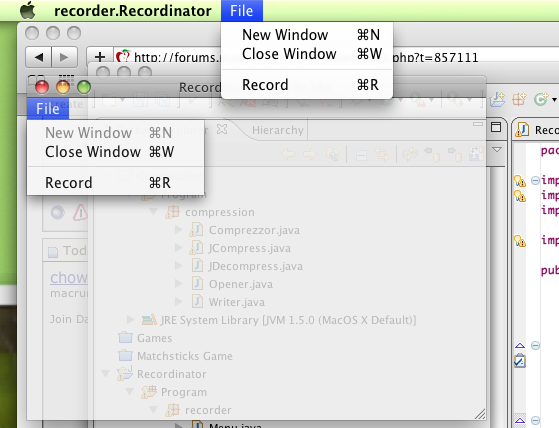Expand Opener.java in the tree
559x428 pixels.
pos(178,284)
